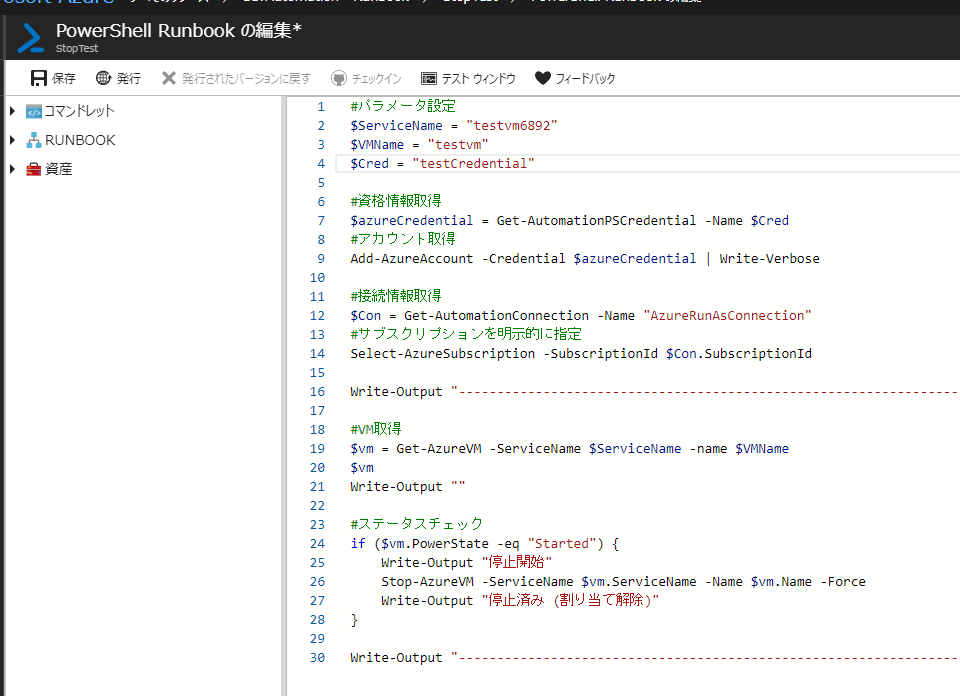
Task: Click the フィードバック button label
Action: pos(585,78)
